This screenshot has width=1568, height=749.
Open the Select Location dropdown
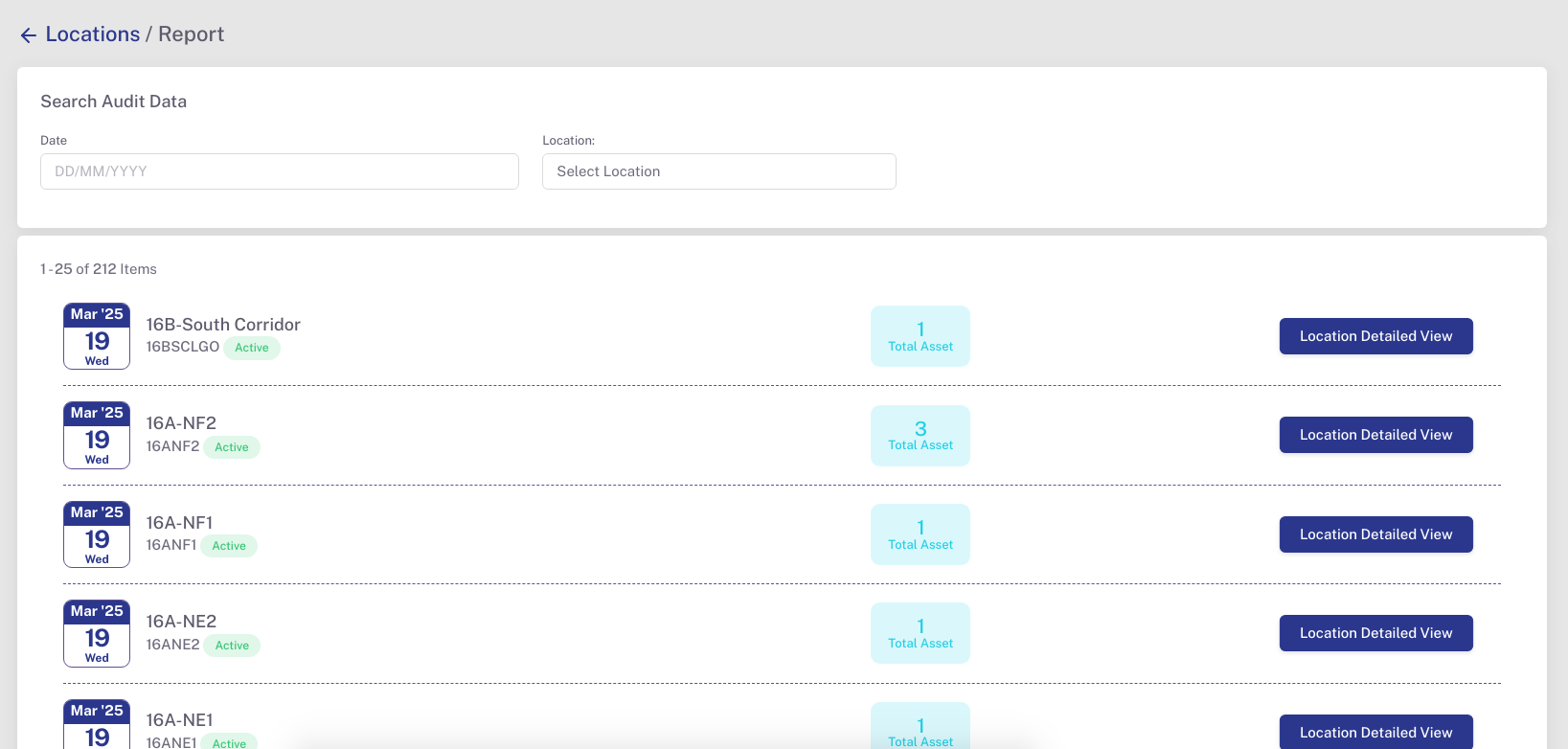coord(718,171)
